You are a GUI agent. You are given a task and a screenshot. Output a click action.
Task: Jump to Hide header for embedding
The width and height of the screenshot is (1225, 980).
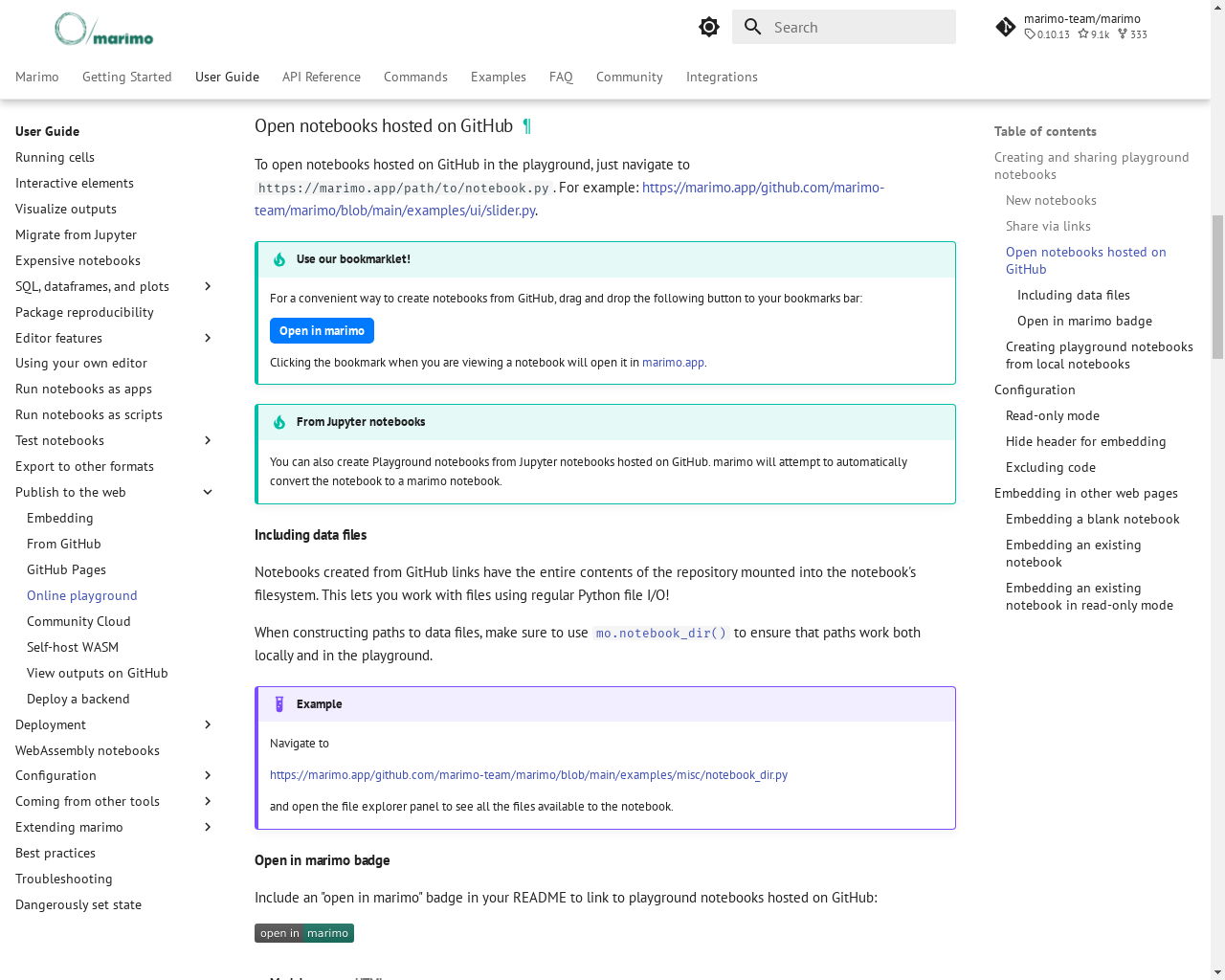[1085, 441]
